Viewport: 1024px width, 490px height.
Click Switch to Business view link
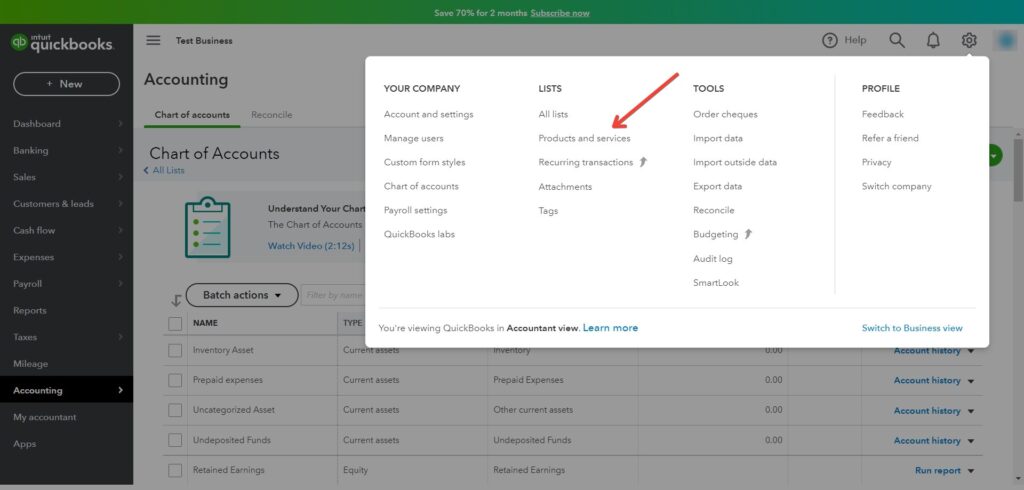(x=912, y=328)
